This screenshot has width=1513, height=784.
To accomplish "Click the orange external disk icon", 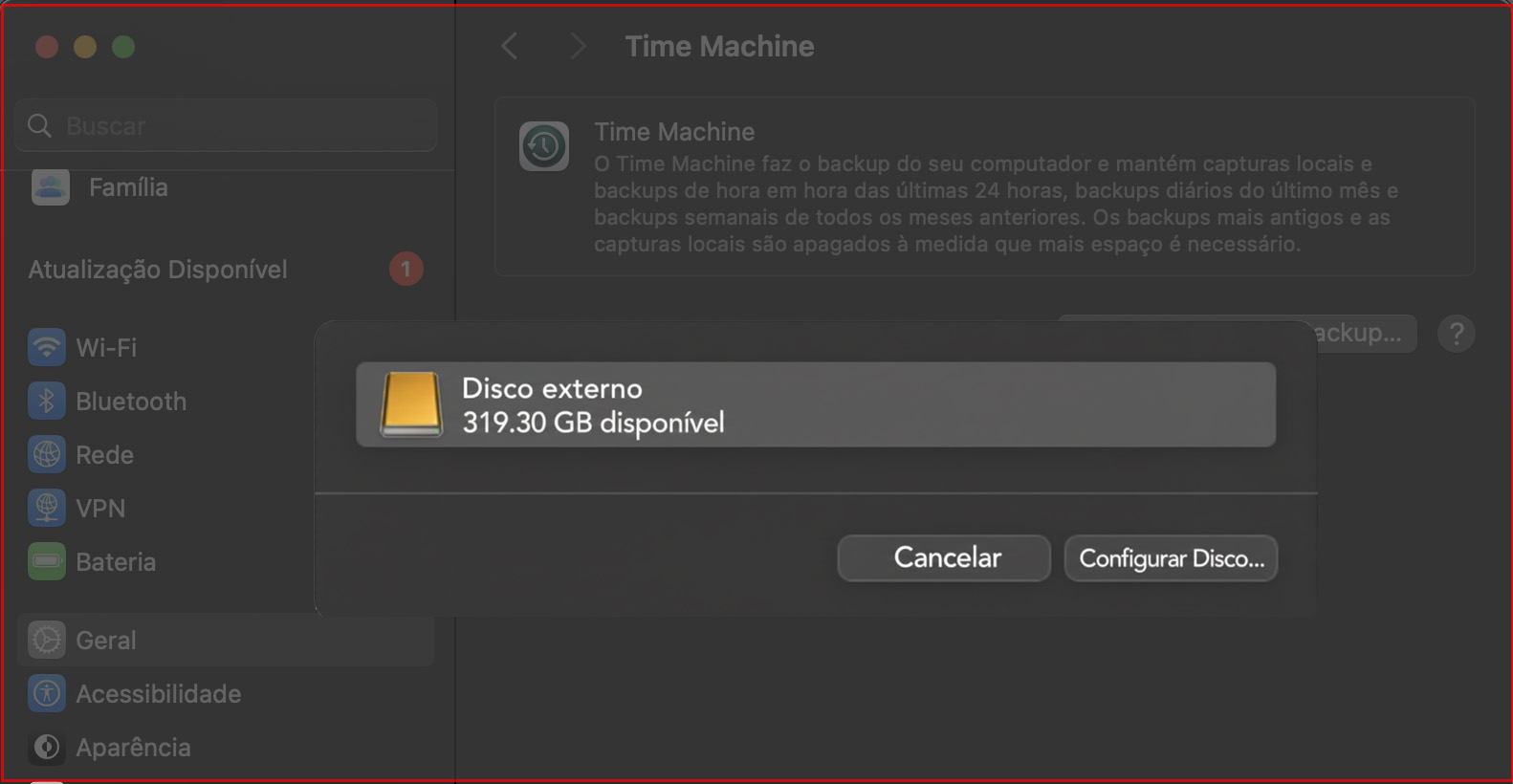I will [409, 404].
